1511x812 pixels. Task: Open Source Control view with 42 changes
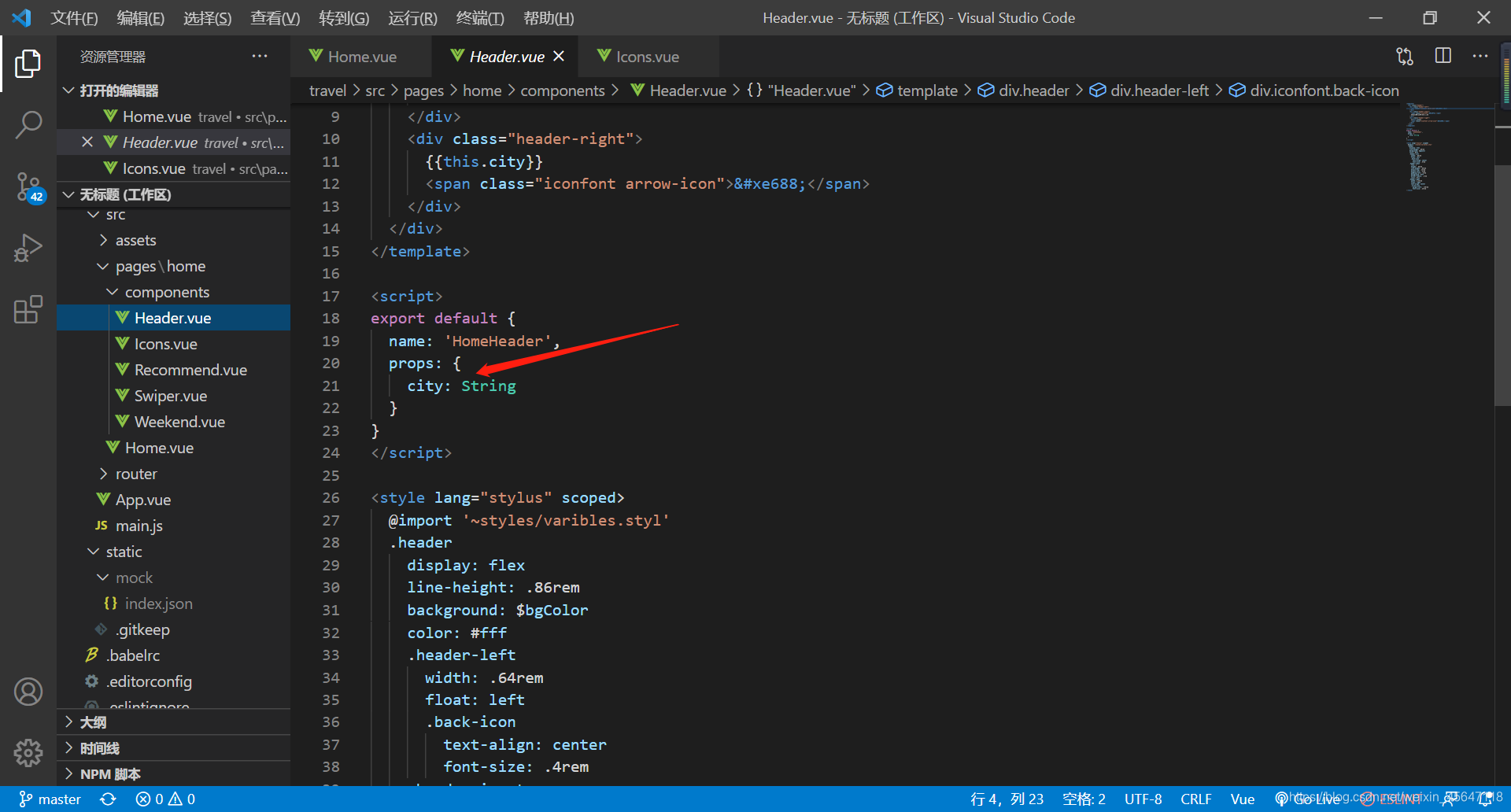pos(28,186)
